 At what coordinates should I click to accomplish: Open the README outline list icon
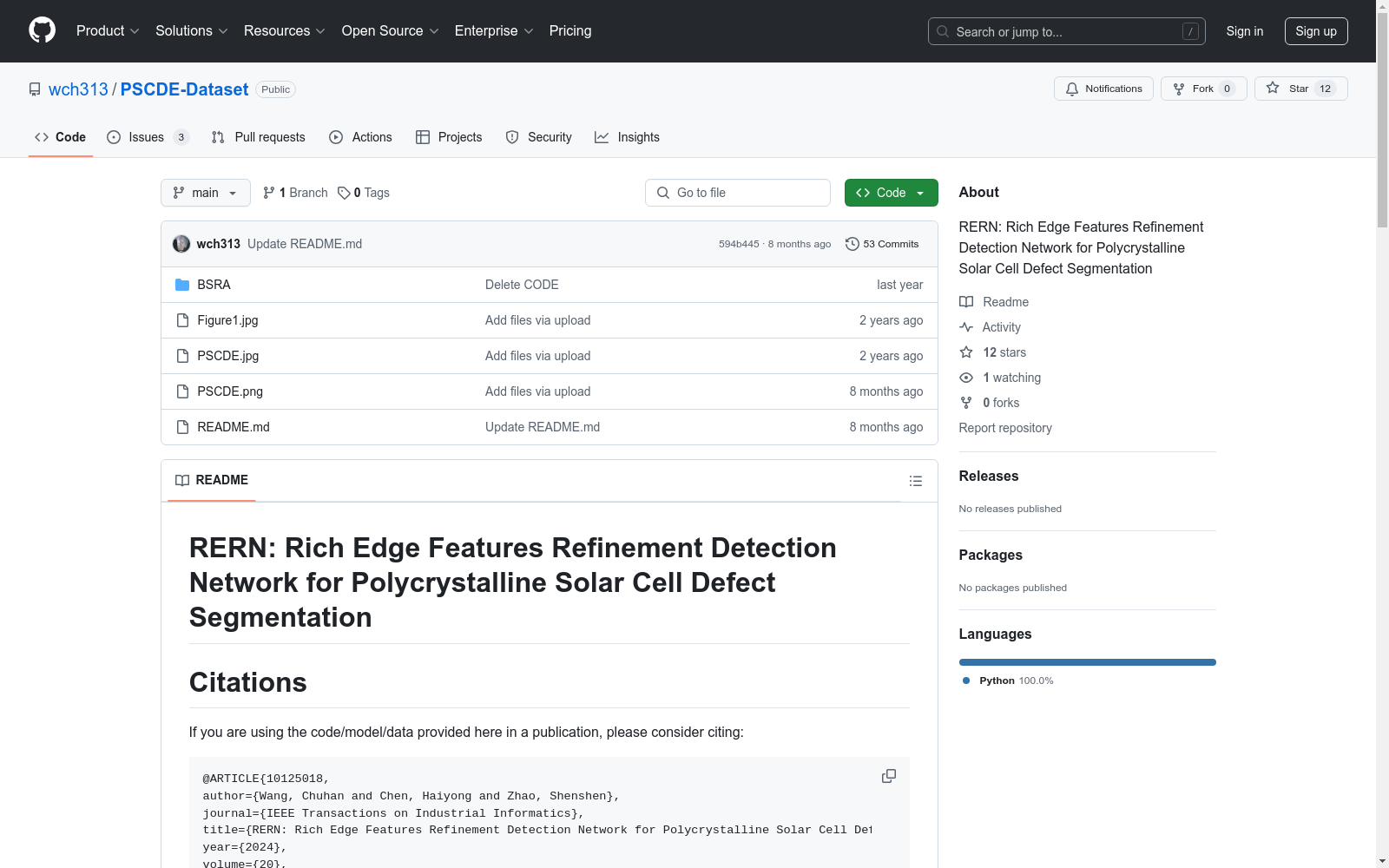pyautogui.click(x=916, y=481)
